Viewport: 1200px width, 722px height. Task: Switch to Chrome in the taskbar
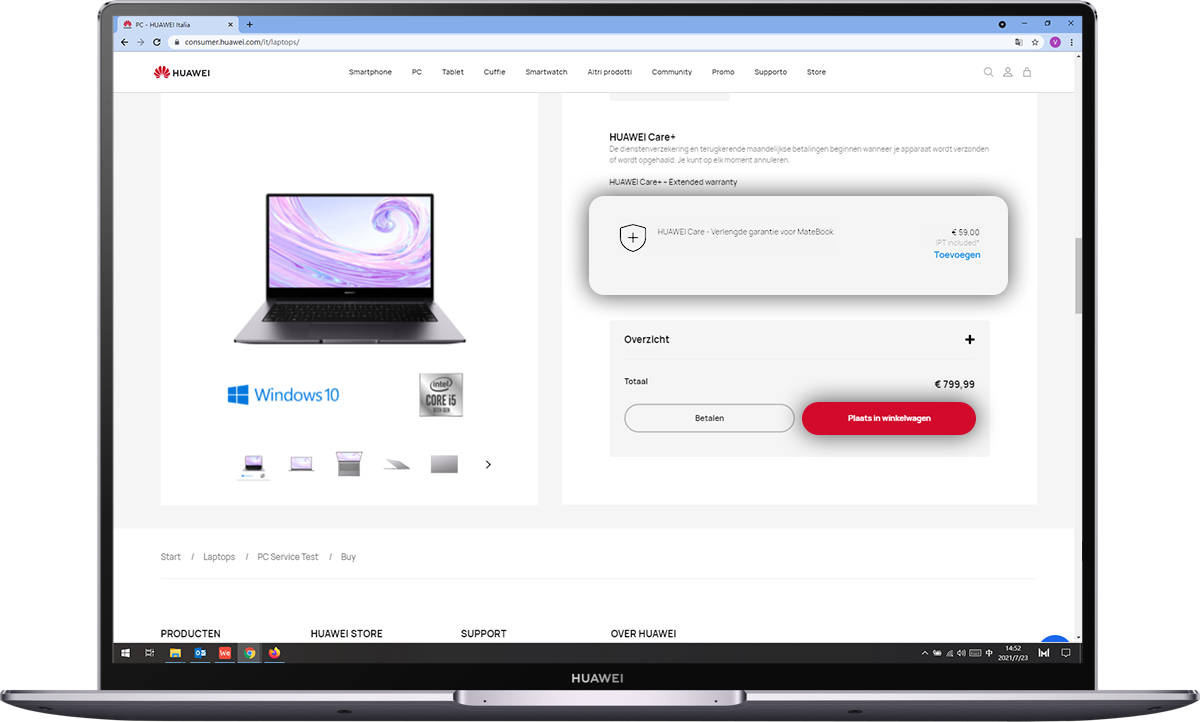250,653
